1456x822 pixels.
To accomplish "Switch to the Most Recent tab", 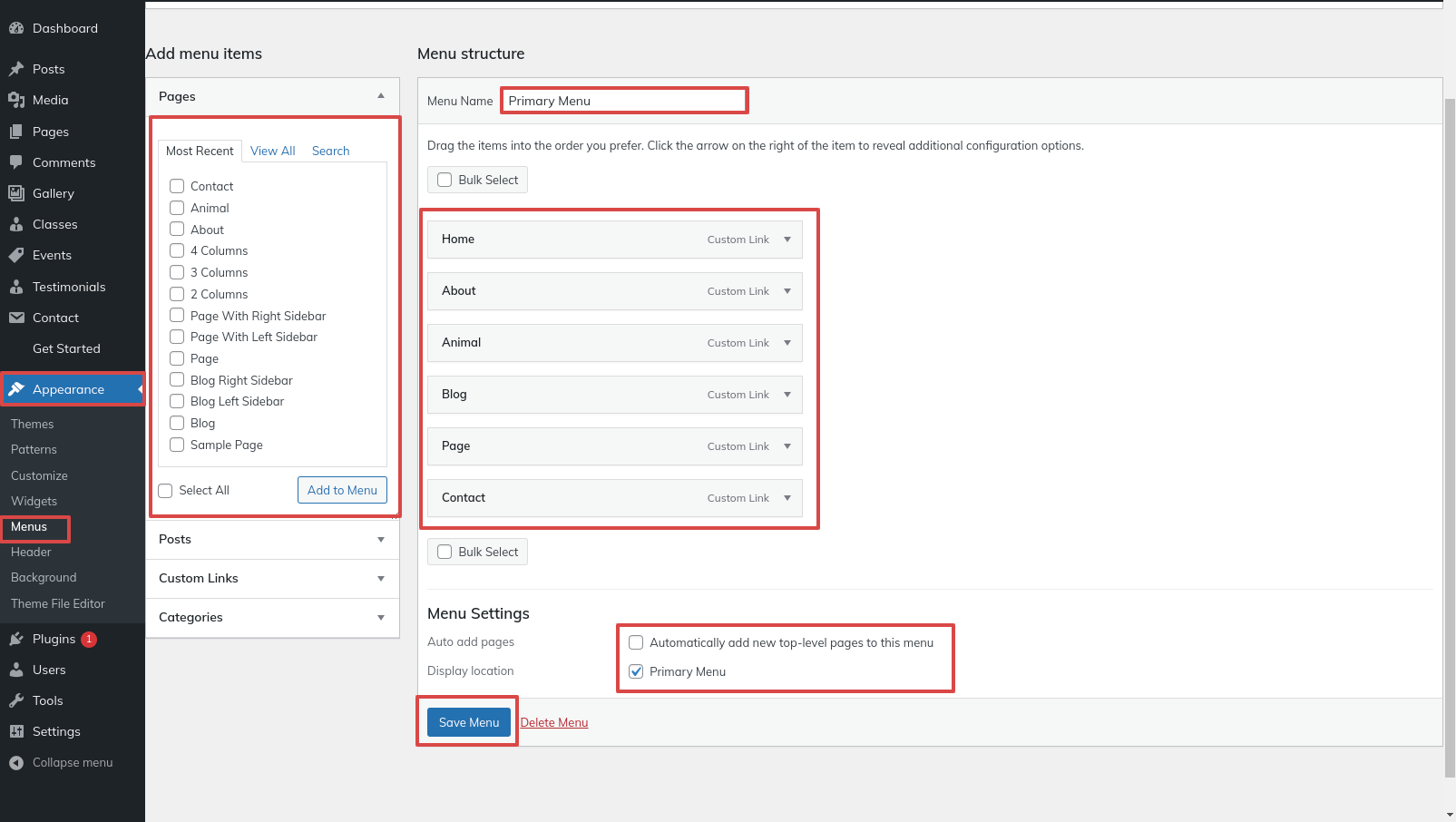I will (x=200, y=151).
